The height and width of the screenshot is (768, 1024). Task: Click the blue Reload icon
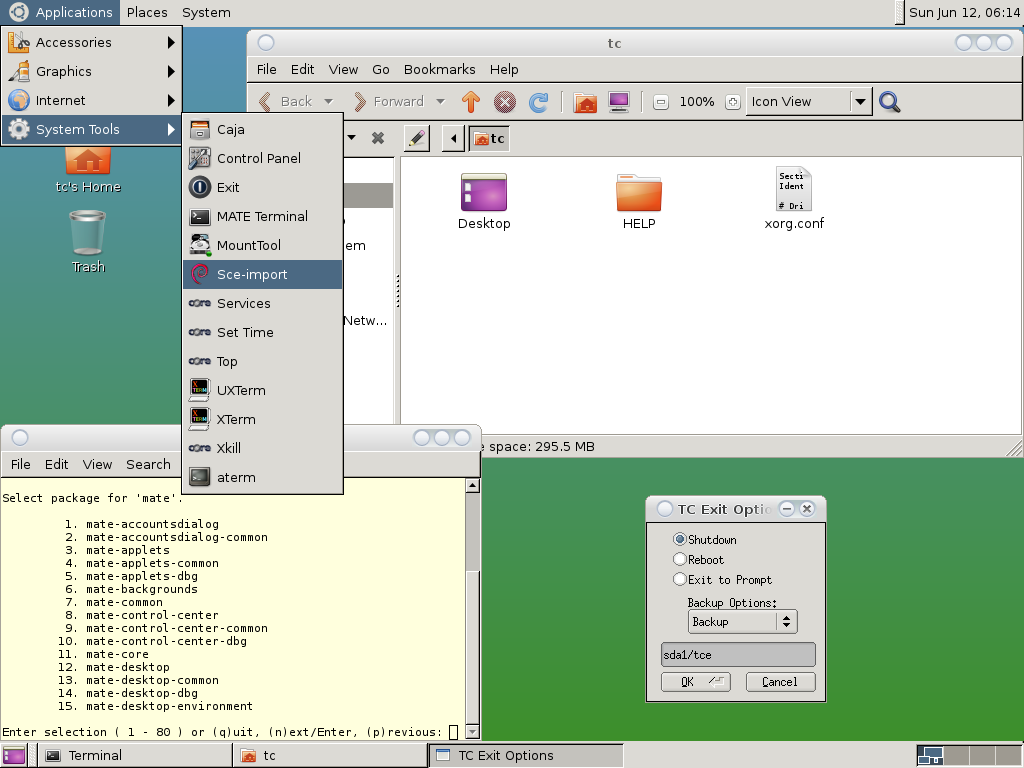pos(538,102)
